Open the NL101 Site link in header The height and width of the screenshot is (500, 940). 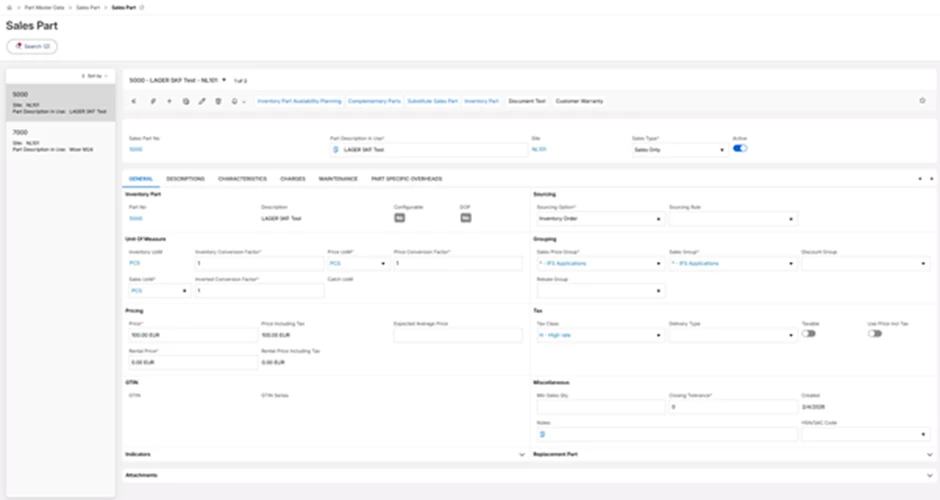tap(539, 149)
